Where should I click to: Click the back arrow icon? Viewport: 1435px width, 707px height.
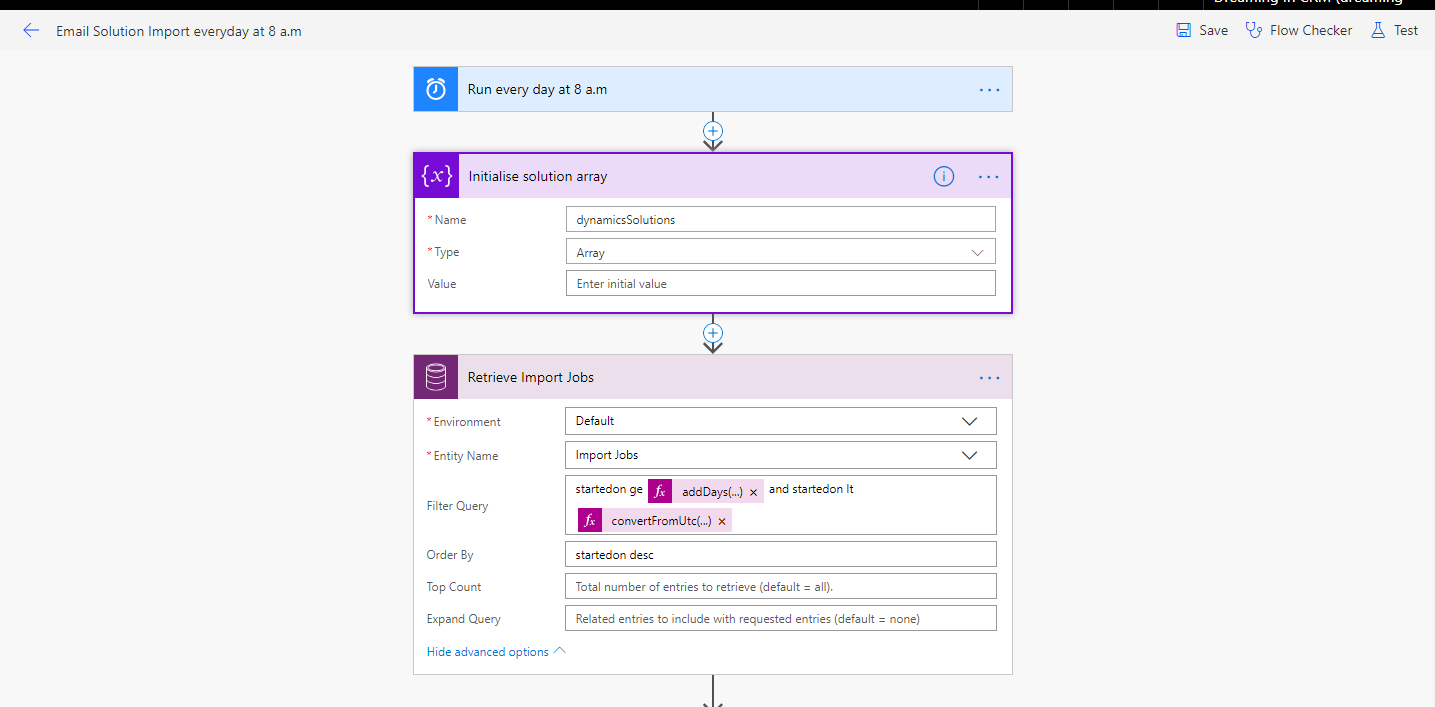click(x=31, y=31)
